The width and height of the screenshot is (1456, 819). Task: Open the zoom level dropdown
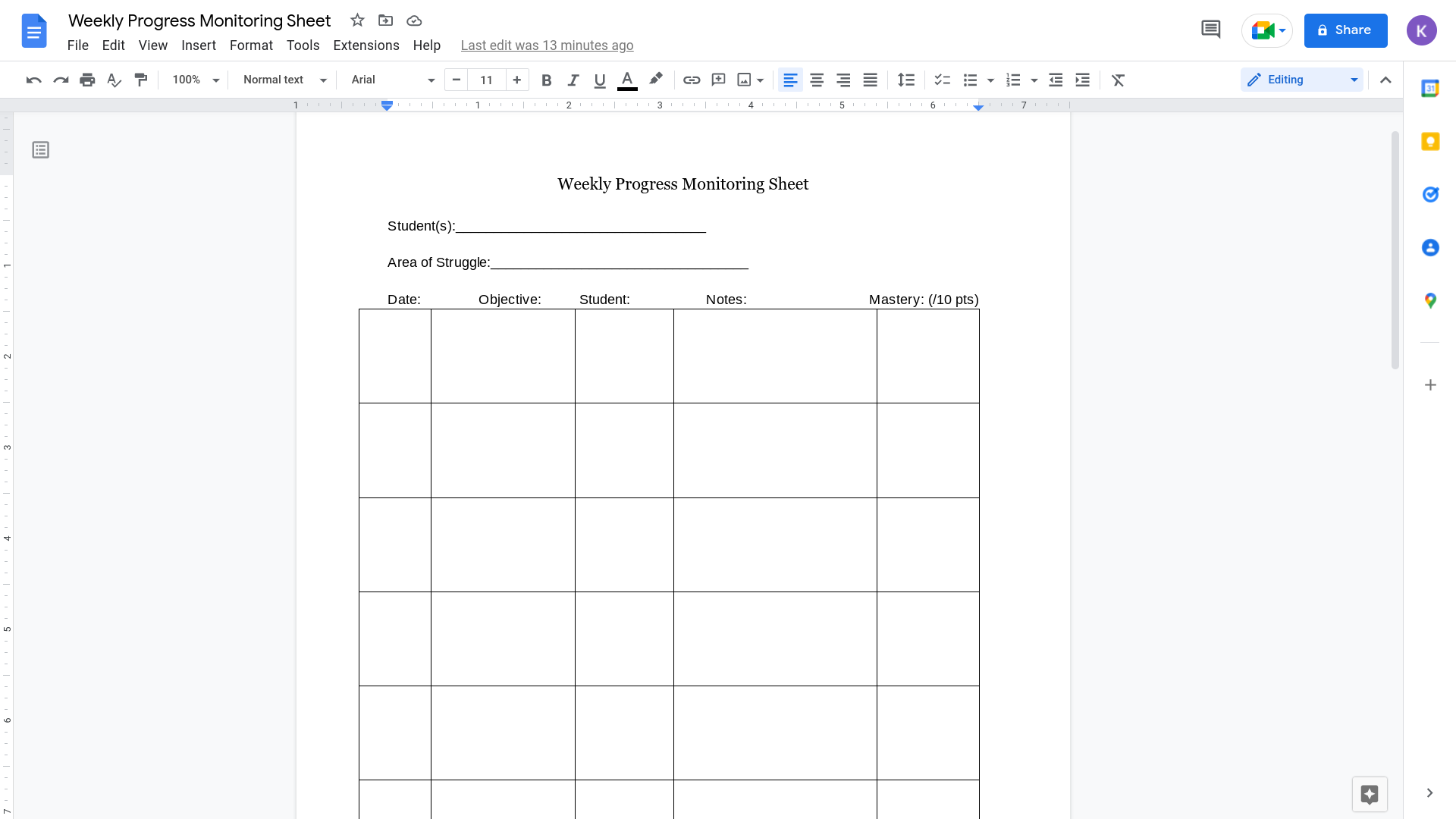[194, 80]
